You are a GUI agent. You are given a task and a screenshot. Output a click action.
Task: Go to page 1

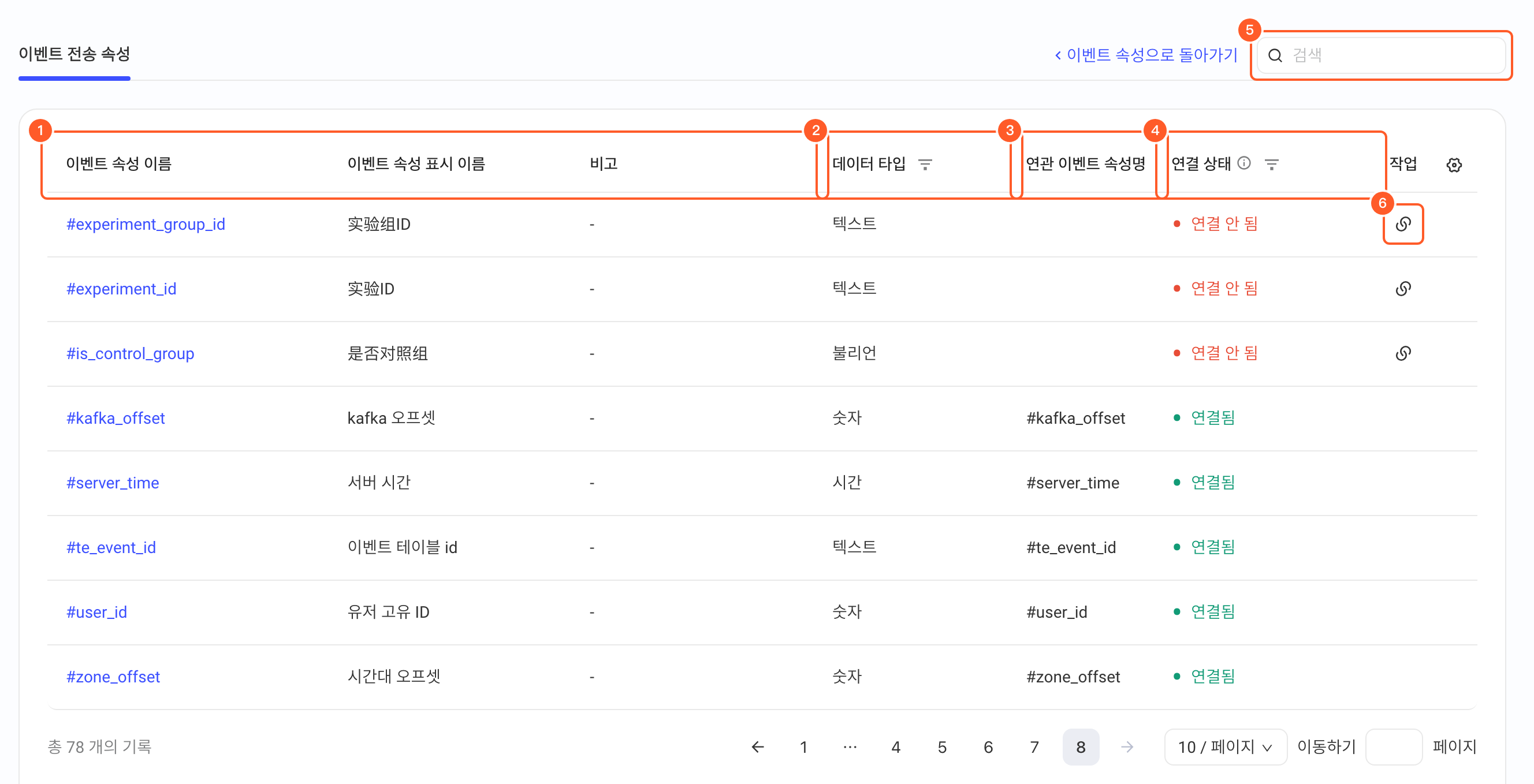click(x=803, y=746)
